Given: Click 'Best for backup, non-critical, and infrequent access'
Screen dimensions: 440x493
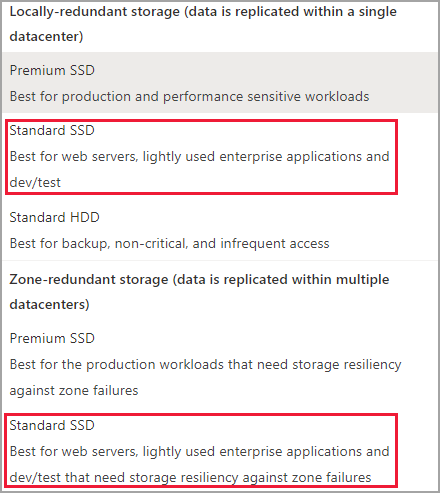Looking at the screenshot, I should (169, 244).
